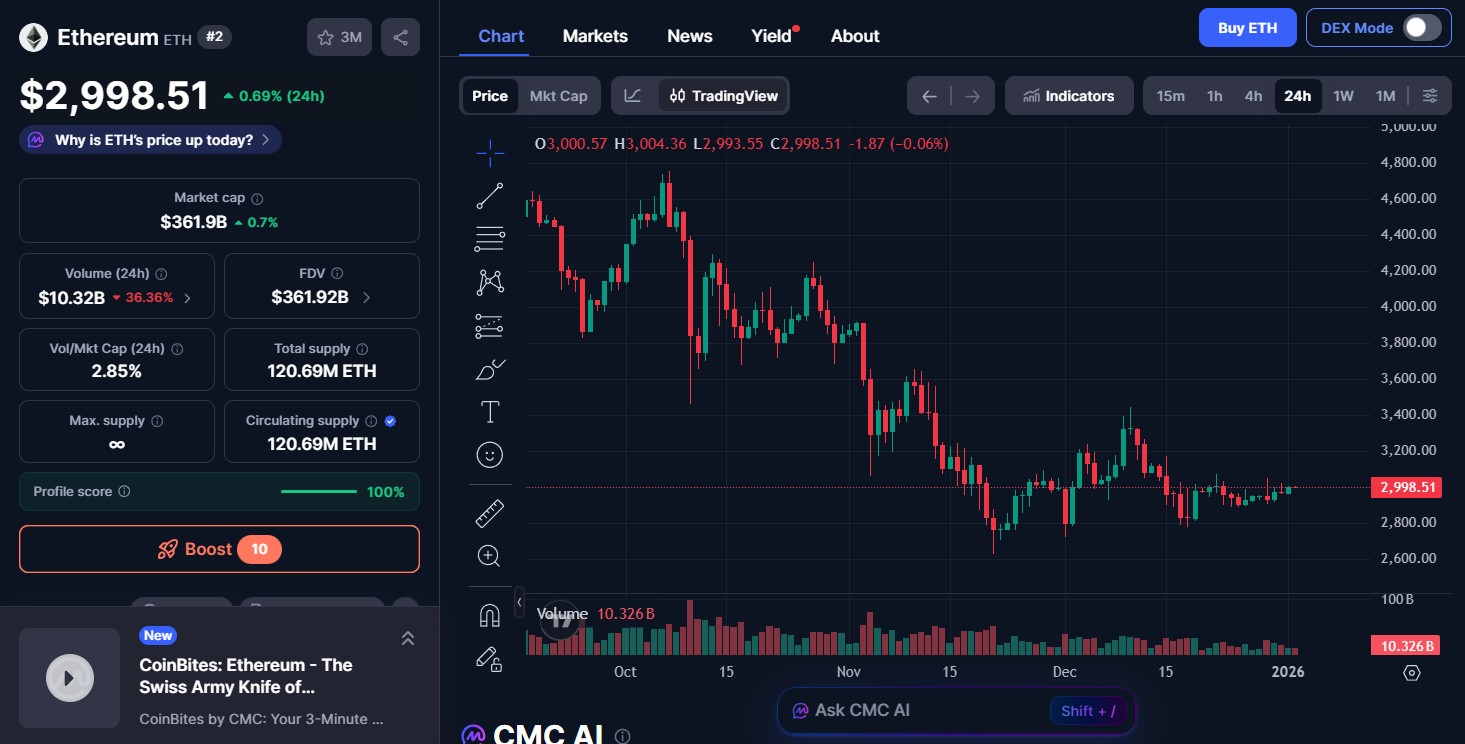The image size is (1465, 744).
Task: Collapse the CoinBites video panel
Action: click(407, 637)
